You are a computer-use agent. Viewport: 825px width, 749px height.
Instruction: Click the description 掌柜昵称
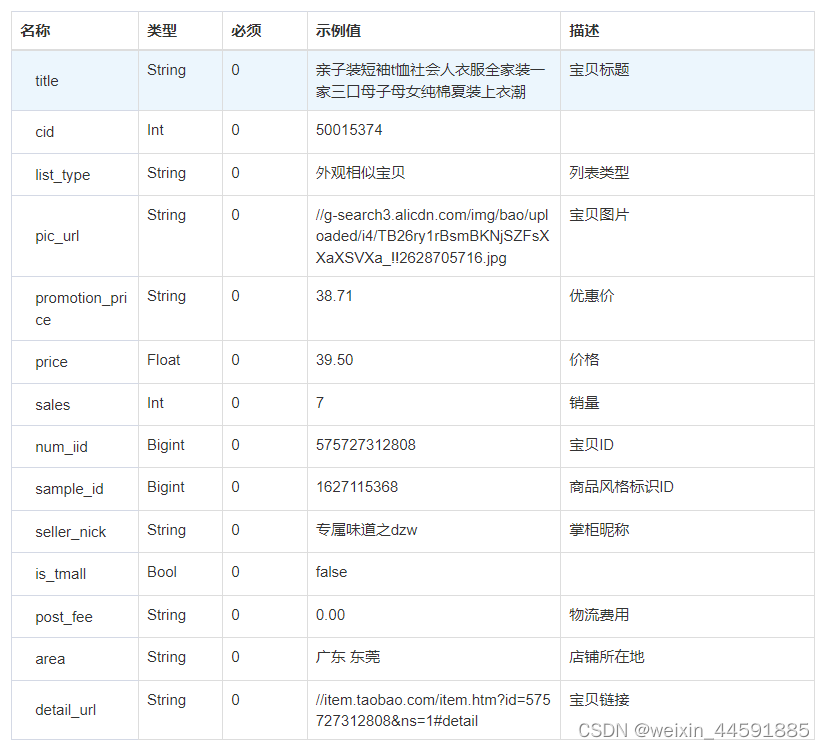click(x=599, y=530)
